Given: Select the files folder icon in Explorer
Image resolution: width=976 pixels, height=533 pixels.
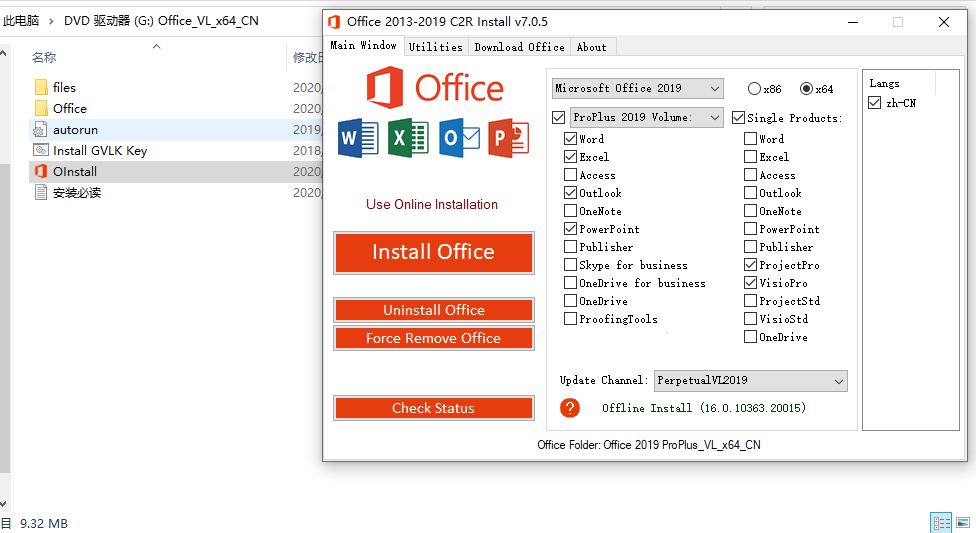Looking at the screenshot, I should (x=41, y=87).
